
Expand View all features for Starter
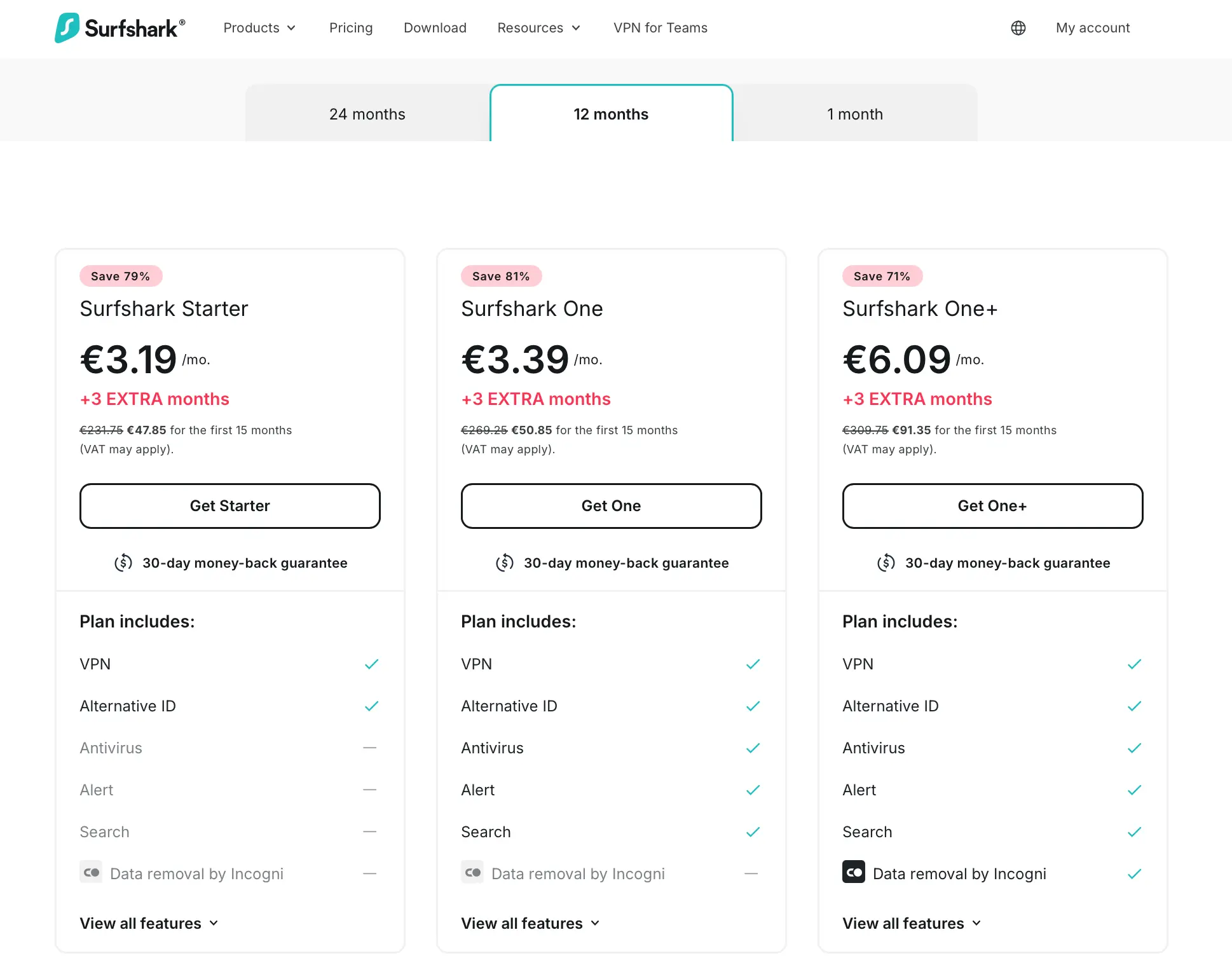[x=149, y=923]
